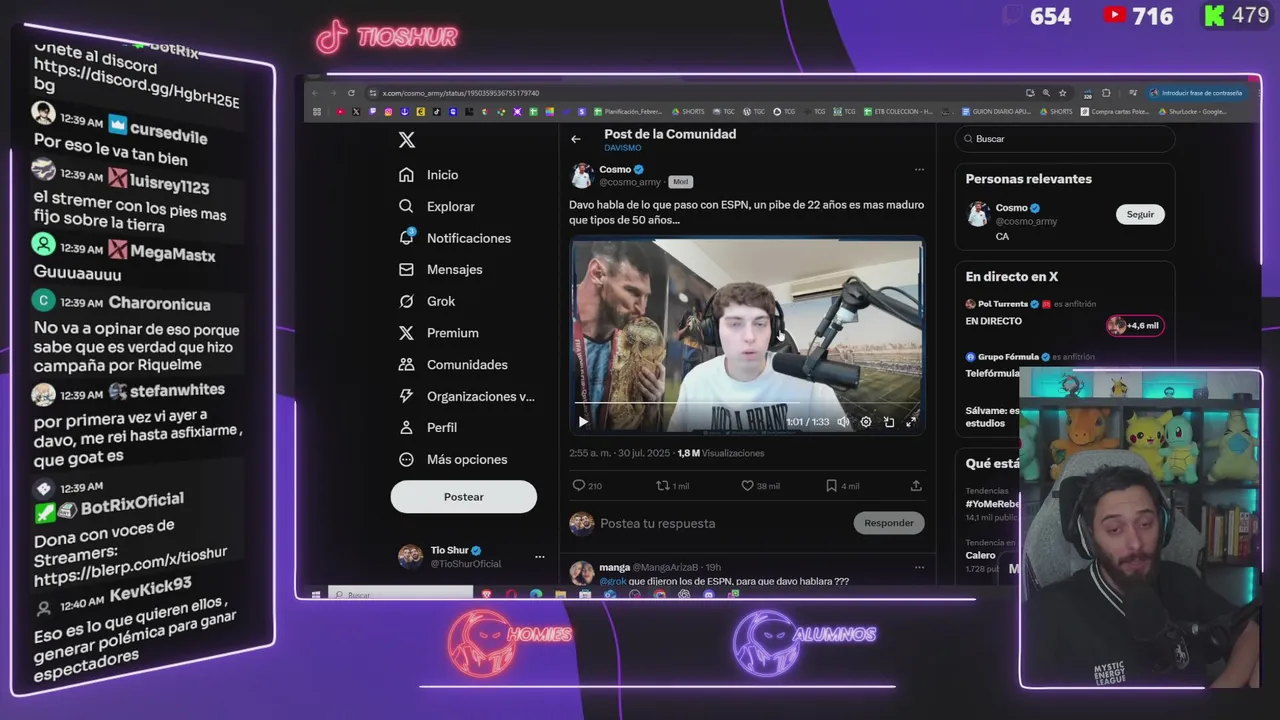
Task: Go to Inicio in X sidebar
Action: pos(428,175)
